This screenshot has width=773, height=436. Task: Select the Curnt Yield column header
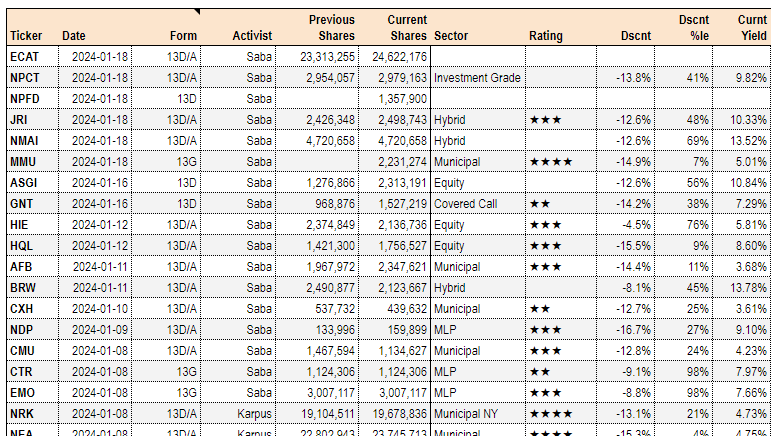[x=752, y=27]
